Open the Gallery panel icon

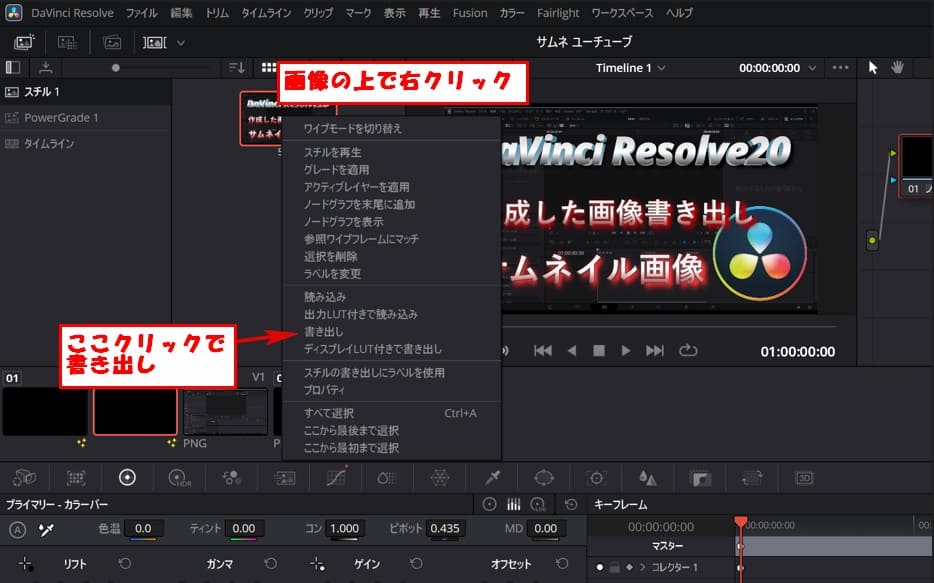[24, 42]
